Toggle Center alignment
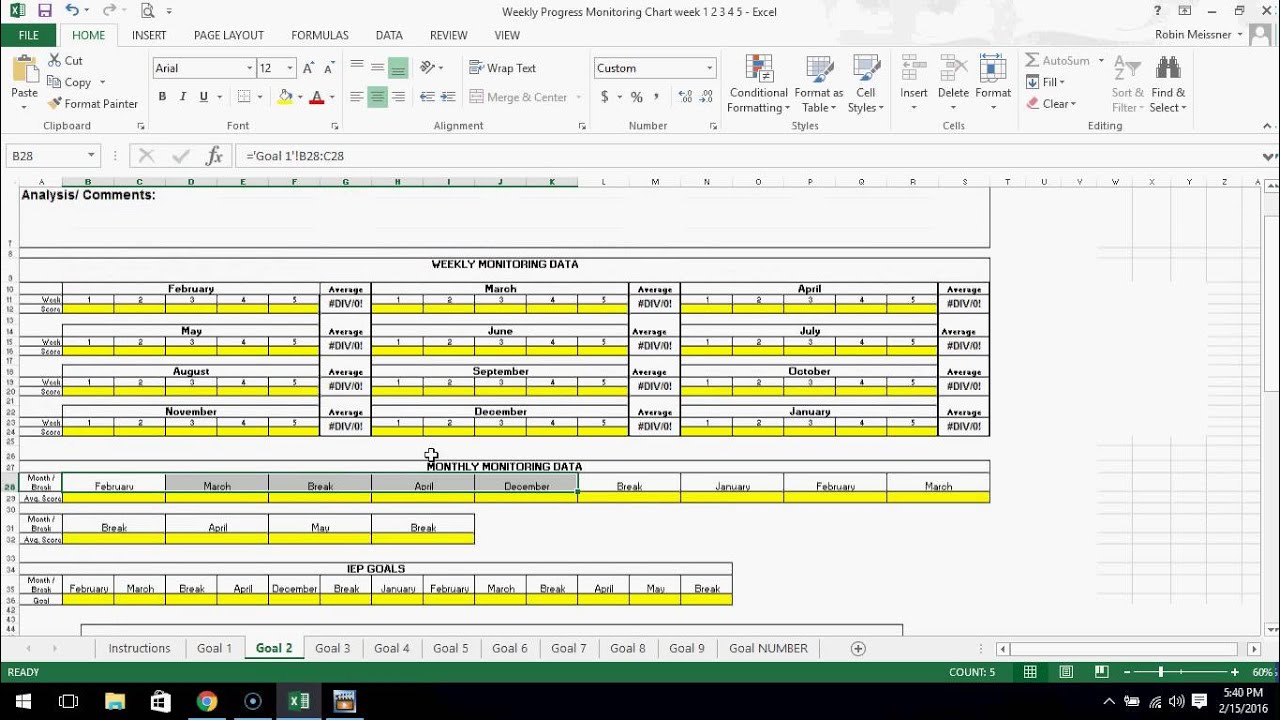Viewport: 1280px width, 720px height. pyautogui.click(x=377, y=97)
